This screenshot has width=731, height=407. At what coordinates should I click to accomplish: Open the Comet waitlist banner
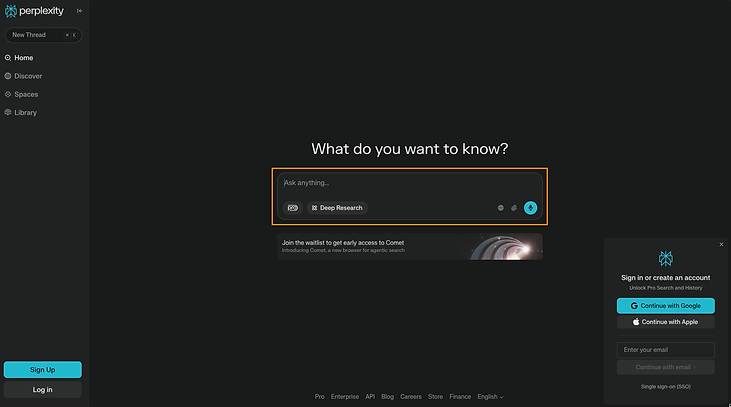click(x=410, y=247)
